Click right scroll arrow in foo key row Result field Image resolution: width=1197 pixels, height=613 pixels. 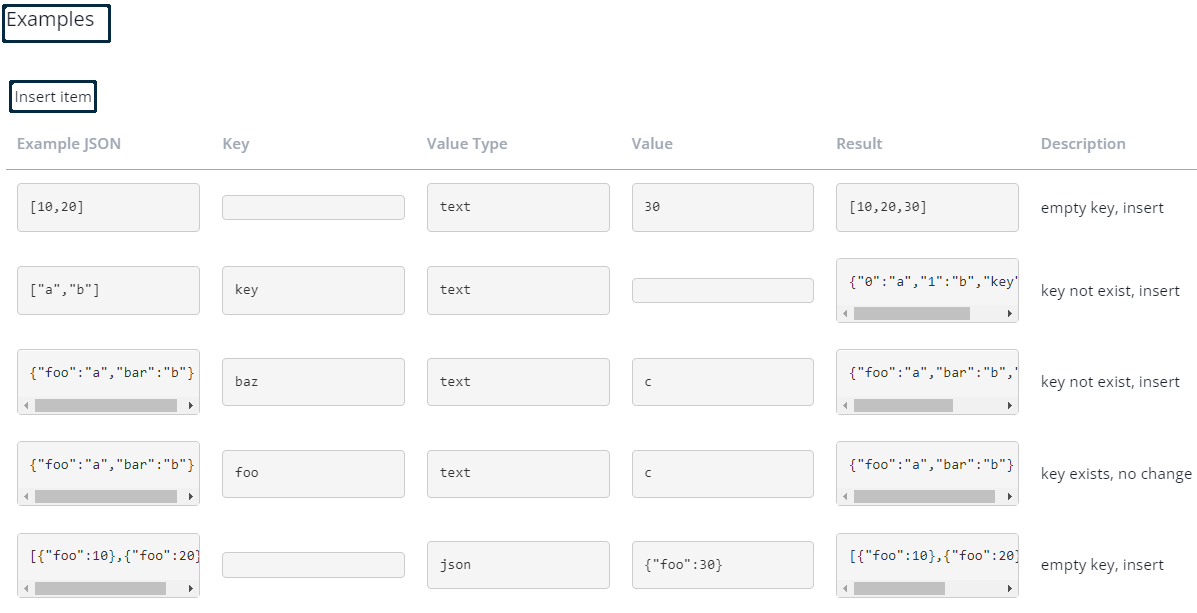click(1010, 497)
